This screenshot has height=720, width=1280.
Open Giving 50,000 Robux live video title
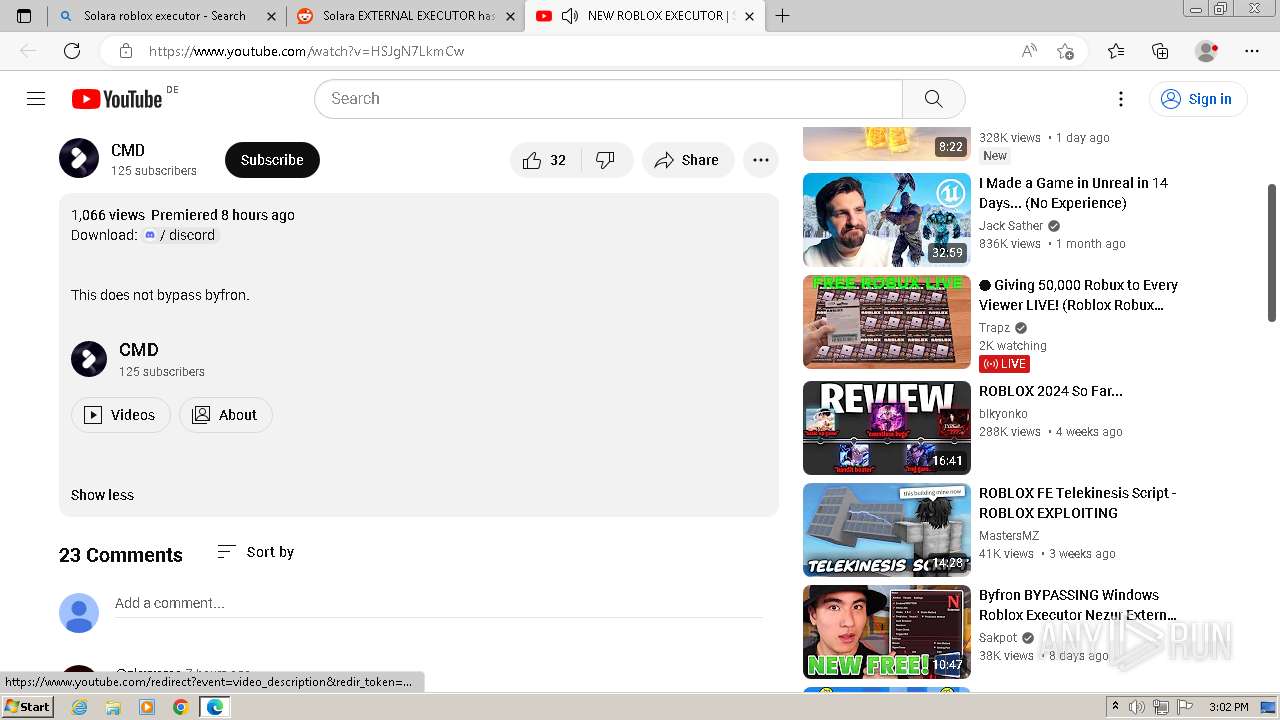[x=1079, y=295]
